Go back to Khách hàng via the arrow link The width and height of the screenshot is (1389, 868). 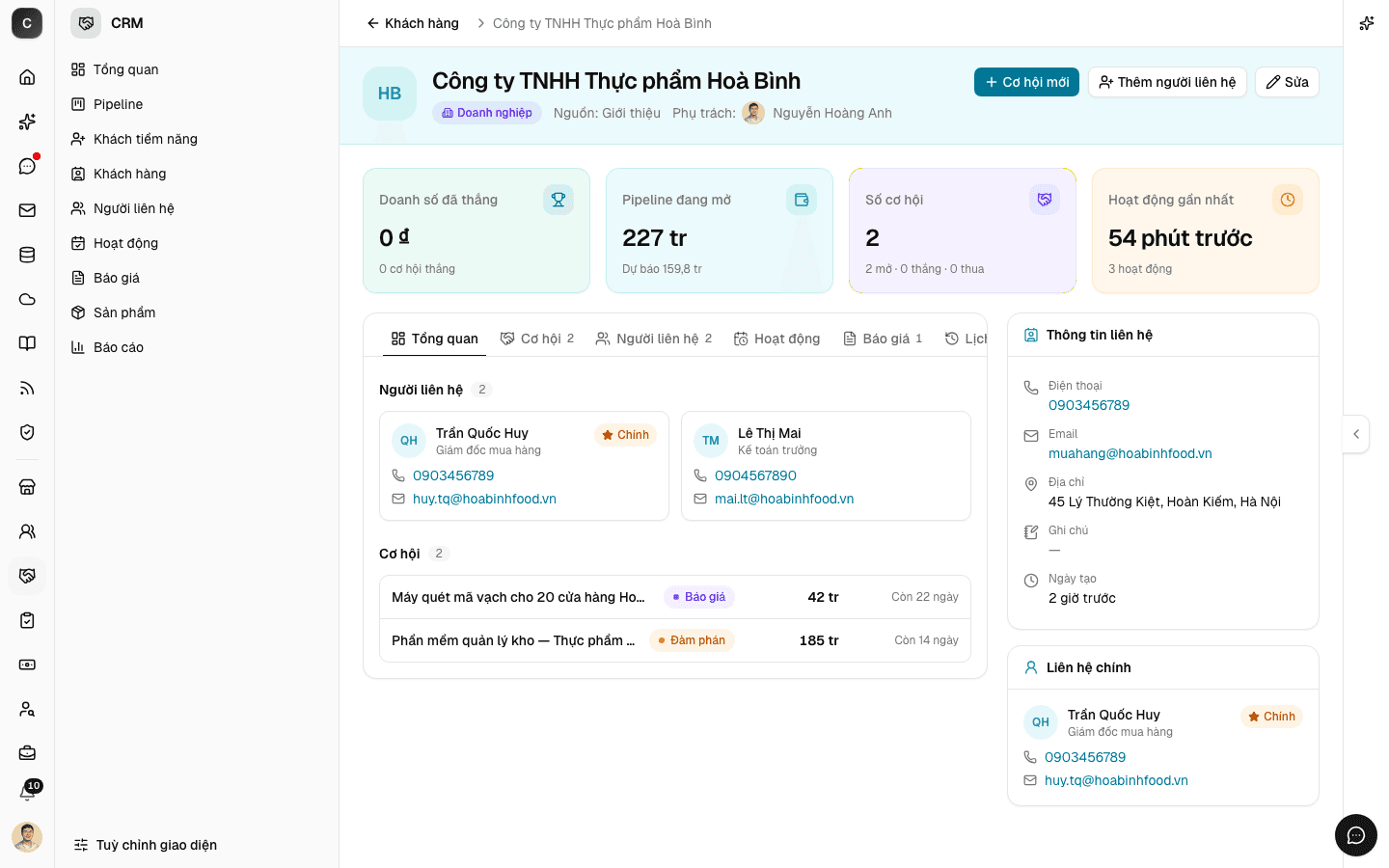[x=413, y=23]
